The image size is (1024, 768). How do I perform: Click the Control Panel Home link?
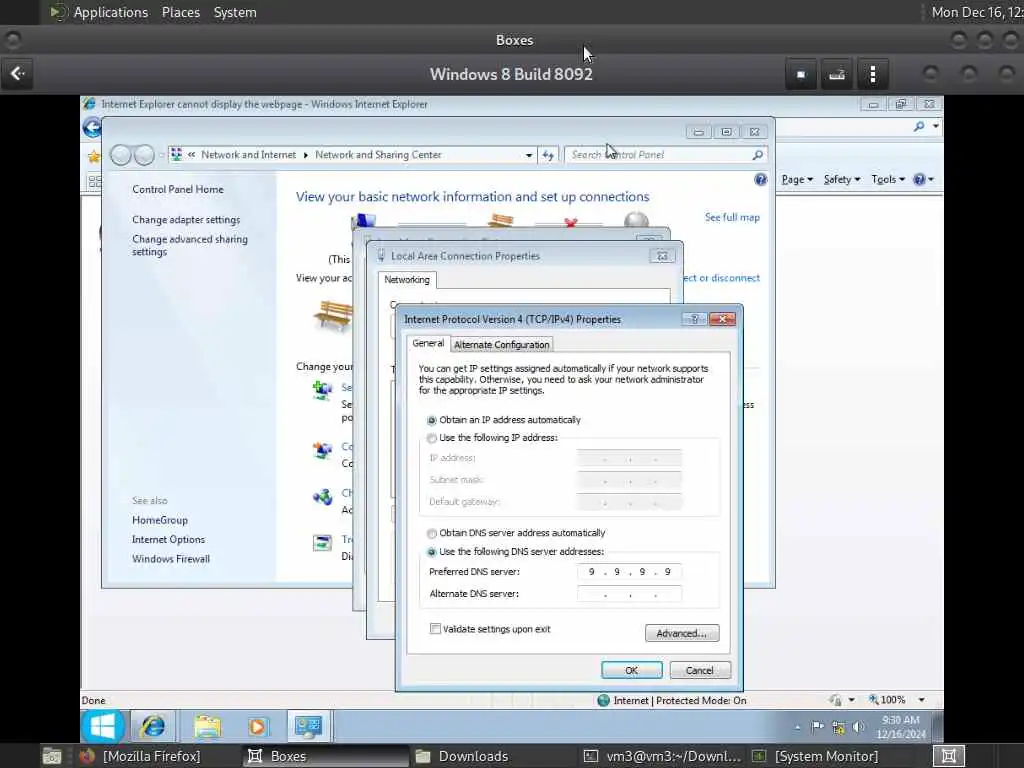coord(178,189)
